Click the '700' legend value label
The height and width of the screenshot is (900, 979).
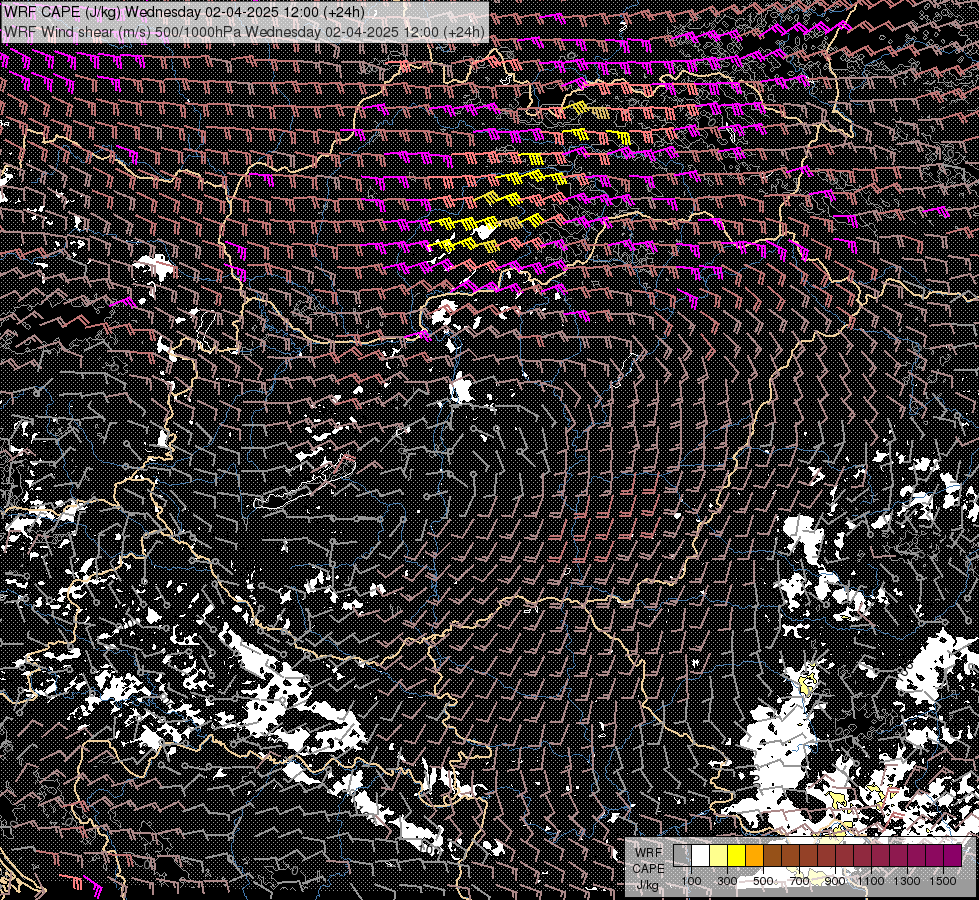799,881
